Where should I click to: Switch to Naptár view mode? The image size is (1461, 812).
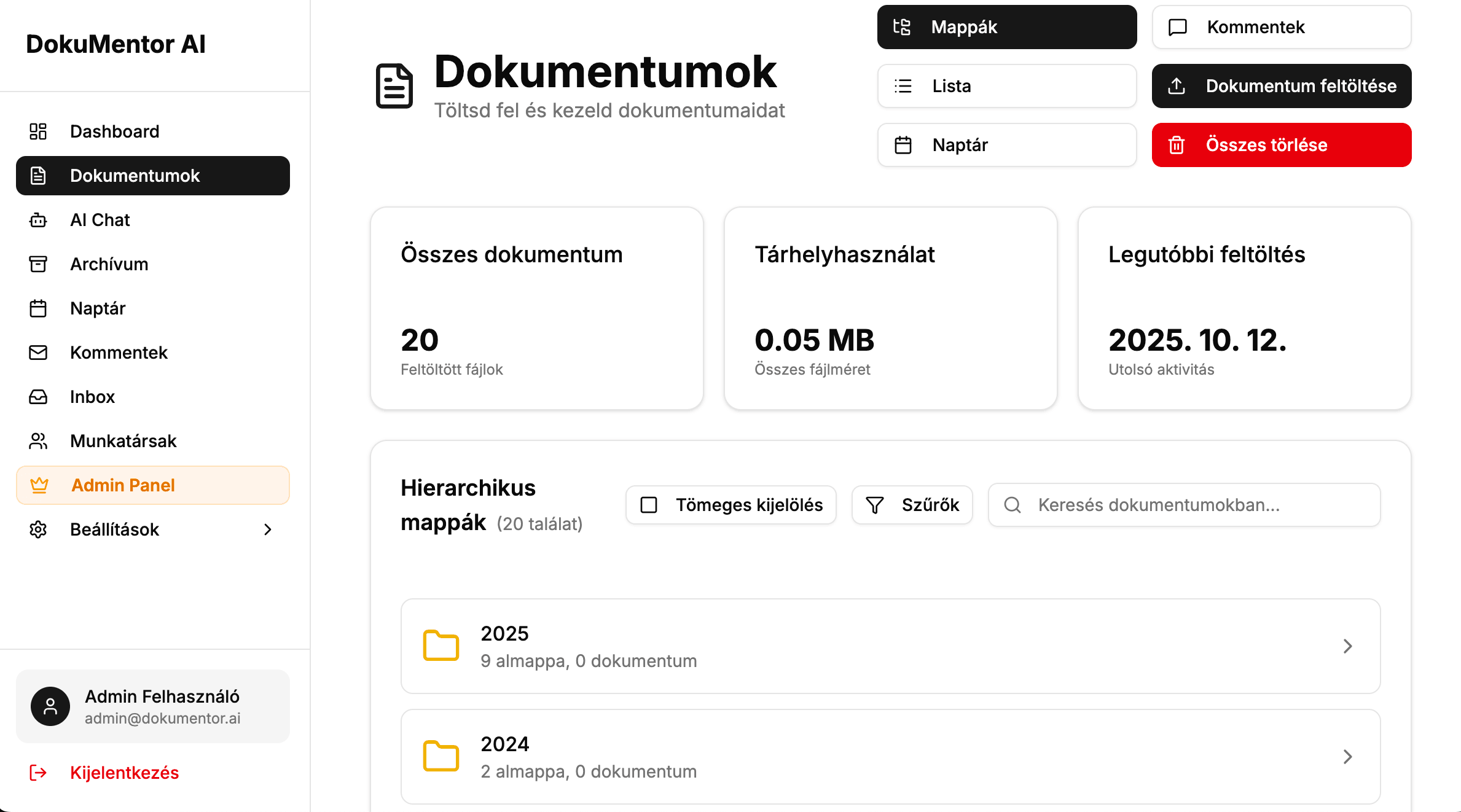[x=1006, y=145]
